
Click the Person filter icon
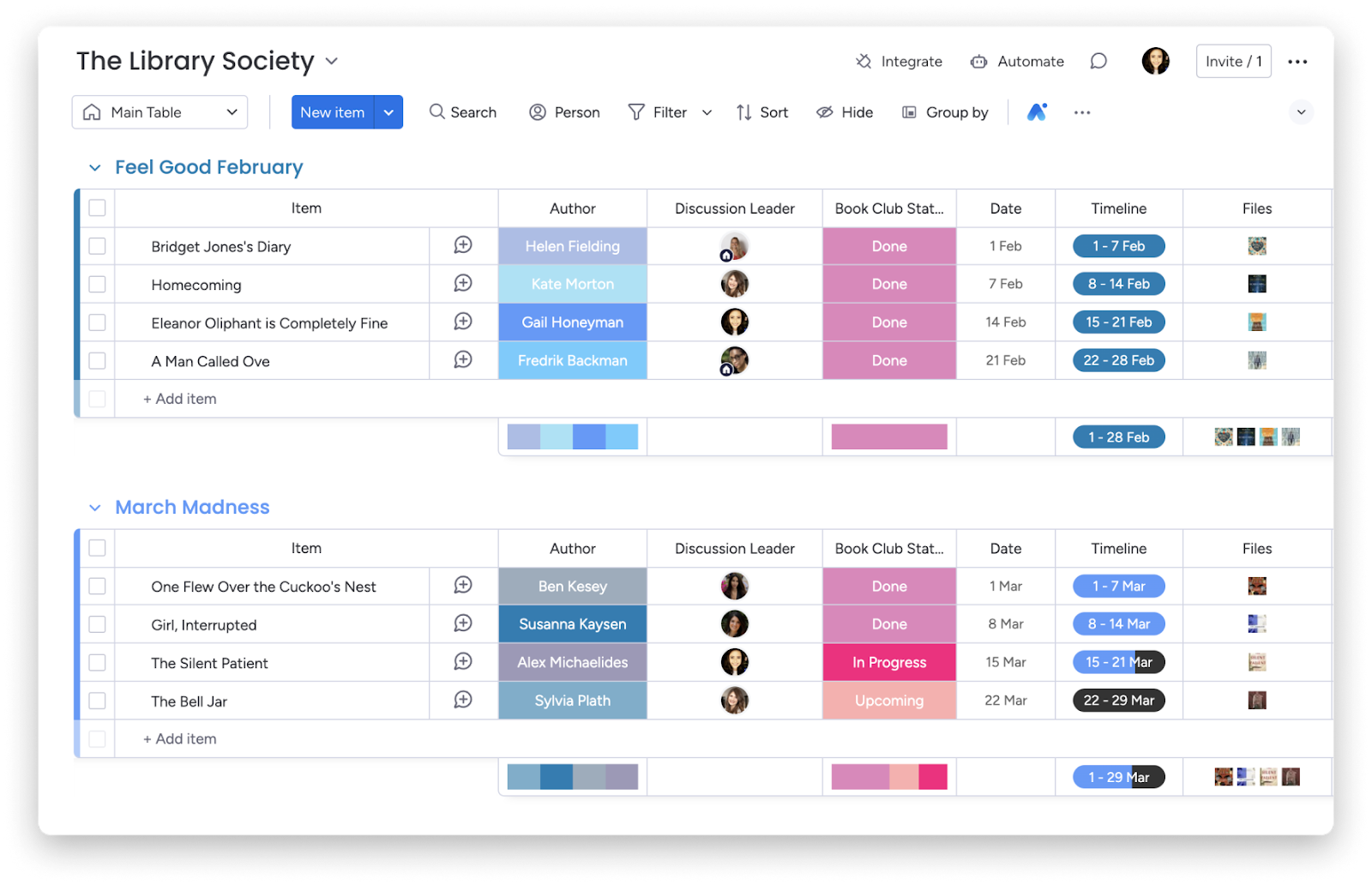click(538, 111)
